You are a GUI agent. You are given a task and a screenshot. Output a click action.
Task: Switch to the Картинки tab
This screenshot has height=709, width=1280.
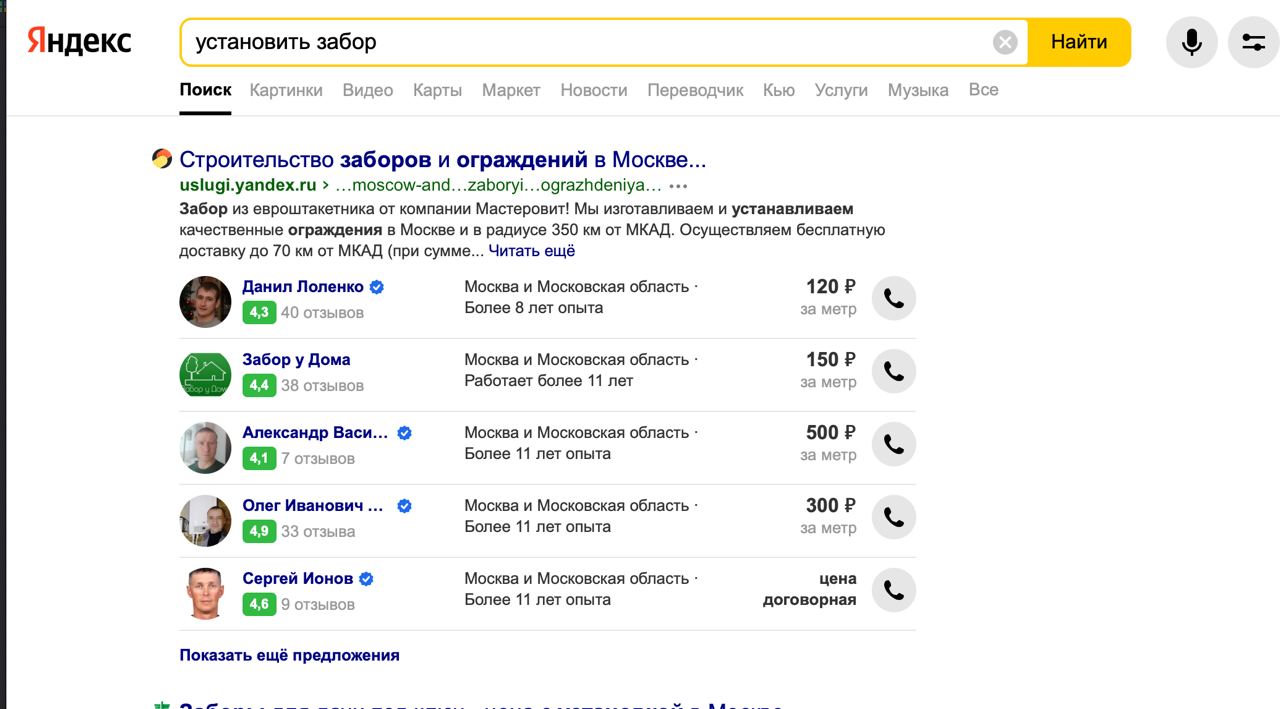[286, 90]
